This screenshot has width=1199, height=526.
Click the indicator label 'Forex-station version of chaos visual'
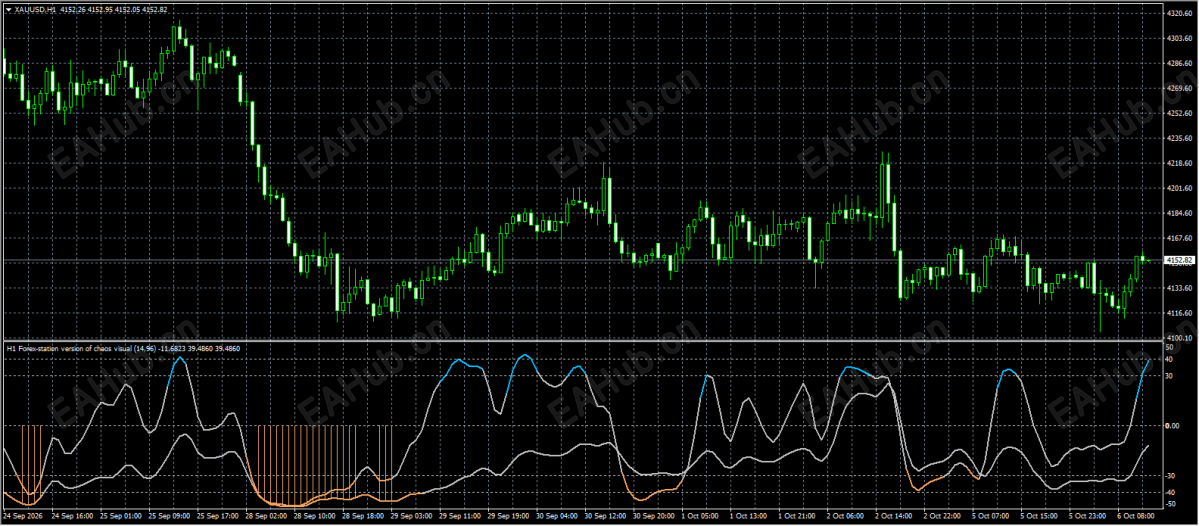(73, 349)
